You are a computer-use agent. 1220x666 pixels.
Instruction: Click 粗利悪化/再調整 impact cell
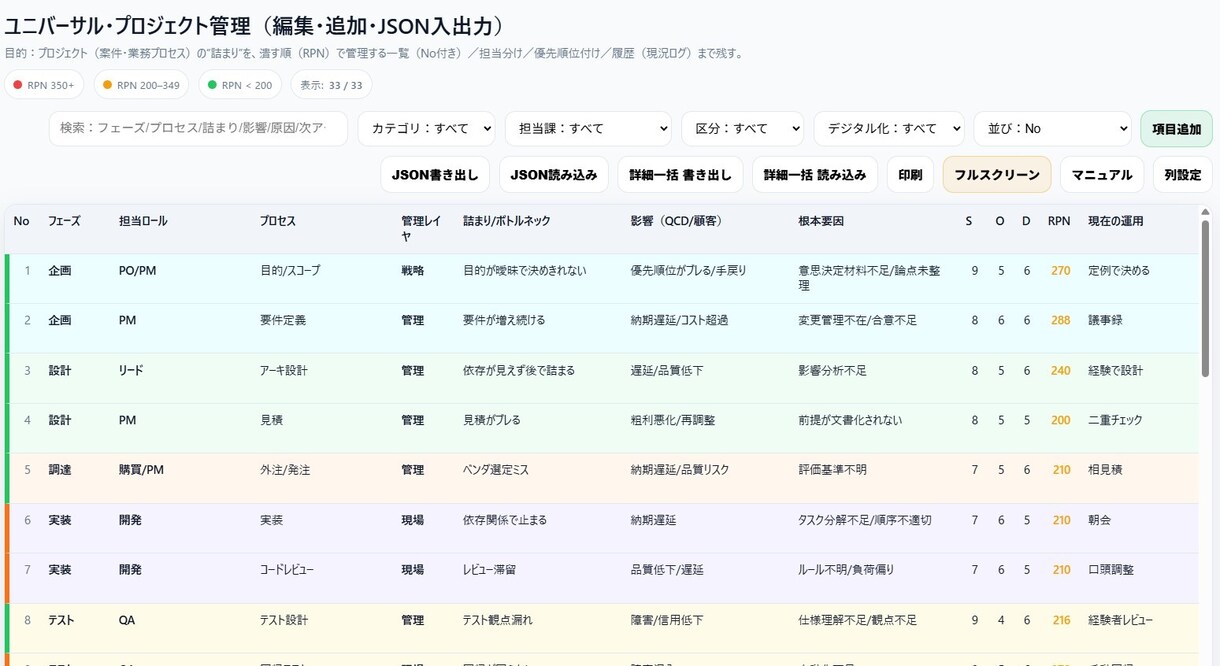pyautogui.click(x=673, y=421)
